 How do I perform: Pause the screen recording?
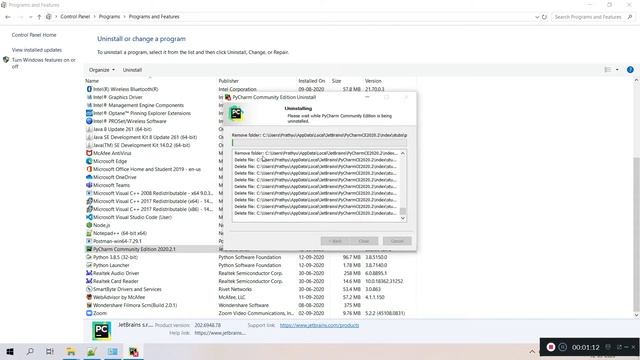tap(562, 347)
